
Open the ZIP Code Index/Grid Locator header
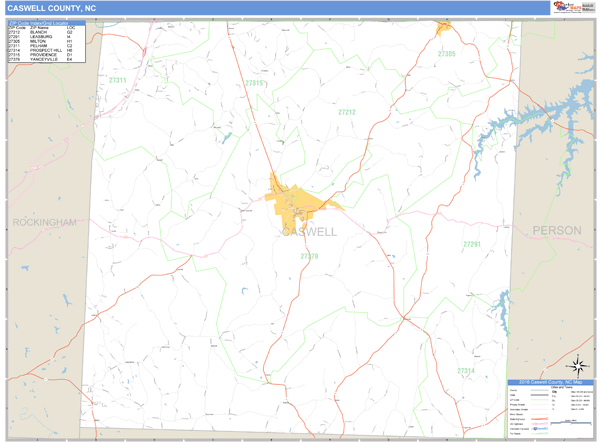pos(46,21)
